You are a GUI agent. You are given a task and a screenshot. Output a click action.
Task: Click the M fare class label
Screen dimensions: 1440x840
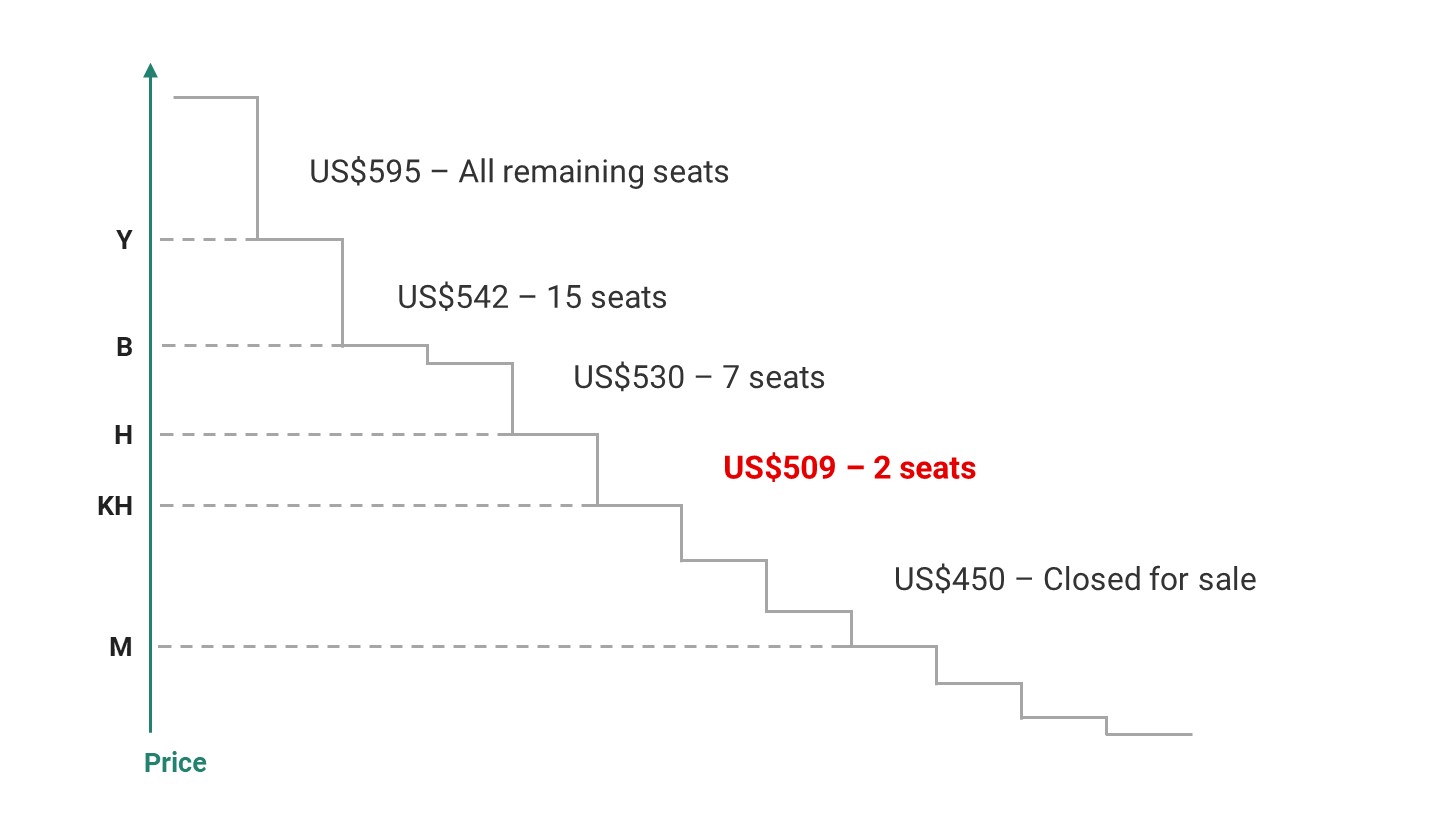pos(121,648)
